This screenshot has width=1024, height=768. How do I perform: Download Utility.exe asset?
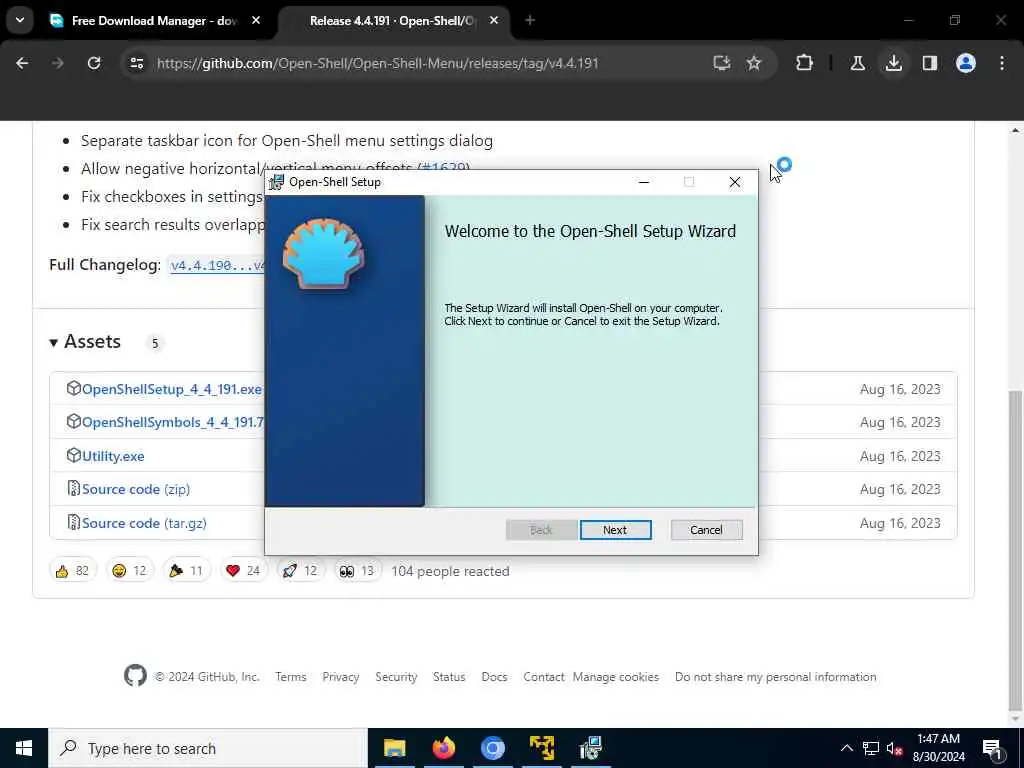coord(113,456)
